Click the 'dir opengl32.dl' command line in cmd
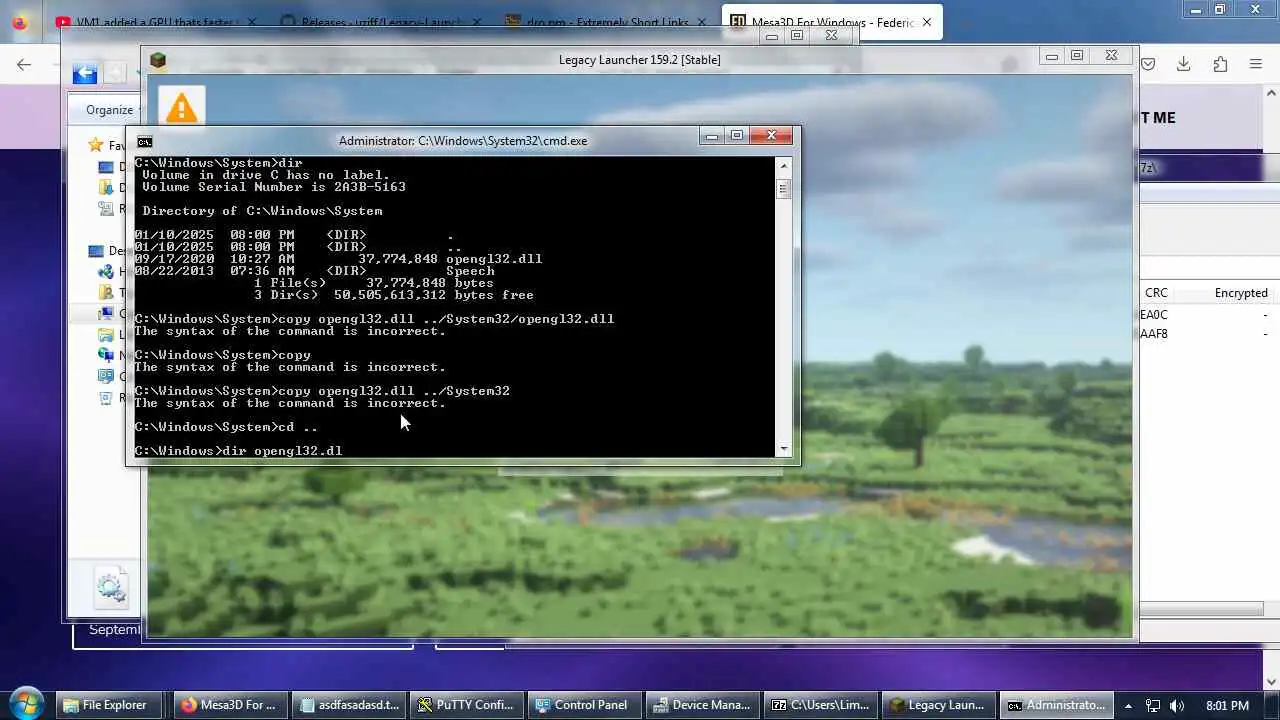The width and height of the screenshot is (1280, 720). coord(238,451)
